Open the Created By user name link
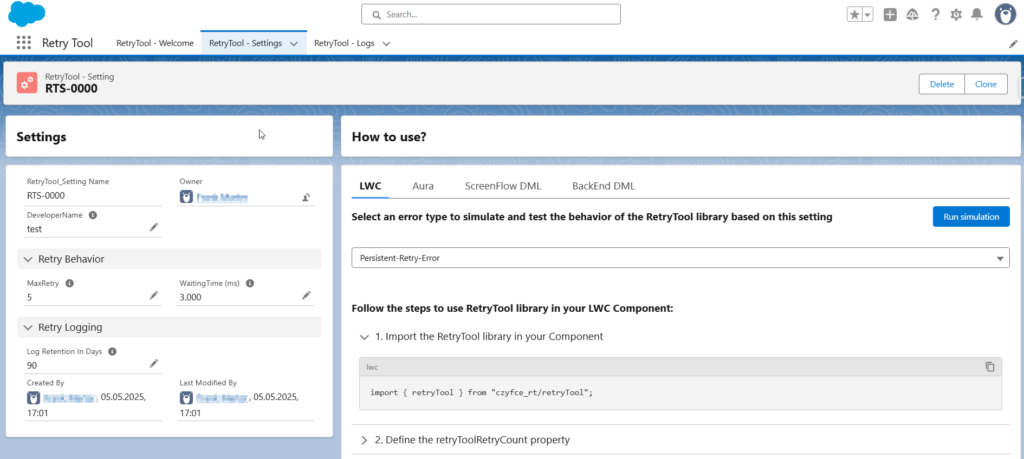 click(x=71, y=397)
